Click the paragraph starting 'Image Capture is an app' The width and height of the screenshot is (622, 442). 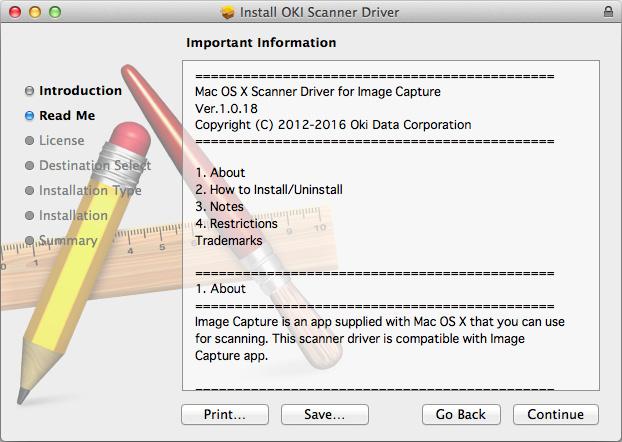(380, 338)
